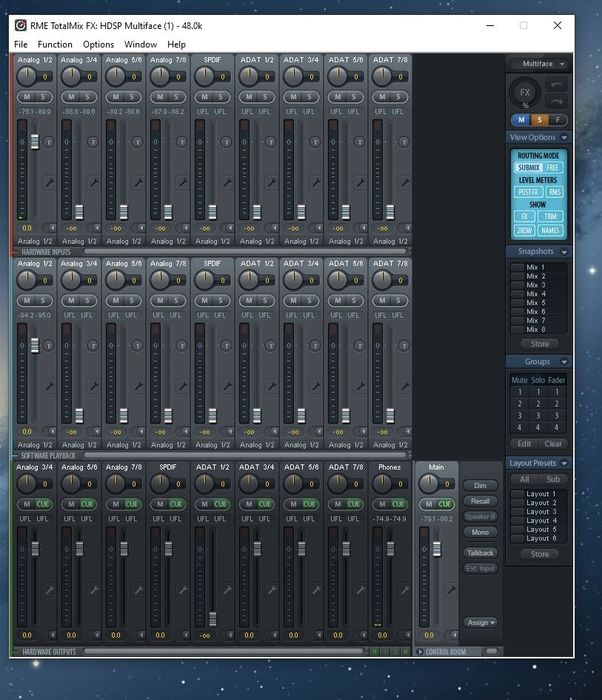
Task: Collapse the Groups panel
Action: pos(564,362)
